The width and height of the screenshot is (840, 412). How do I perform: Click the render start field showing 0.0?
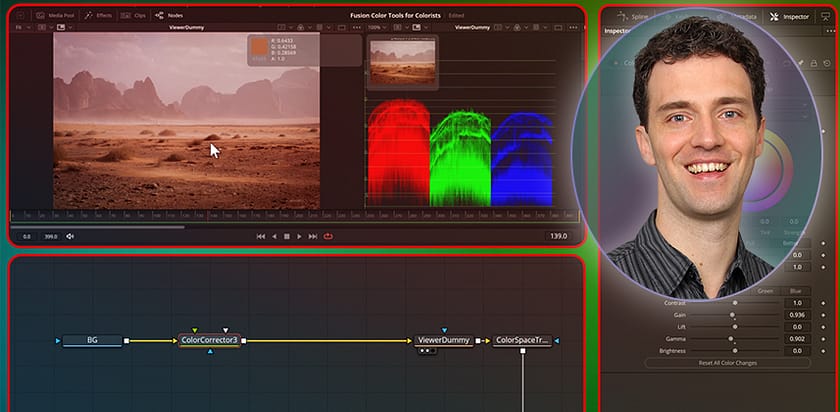[x=27, y=236]
